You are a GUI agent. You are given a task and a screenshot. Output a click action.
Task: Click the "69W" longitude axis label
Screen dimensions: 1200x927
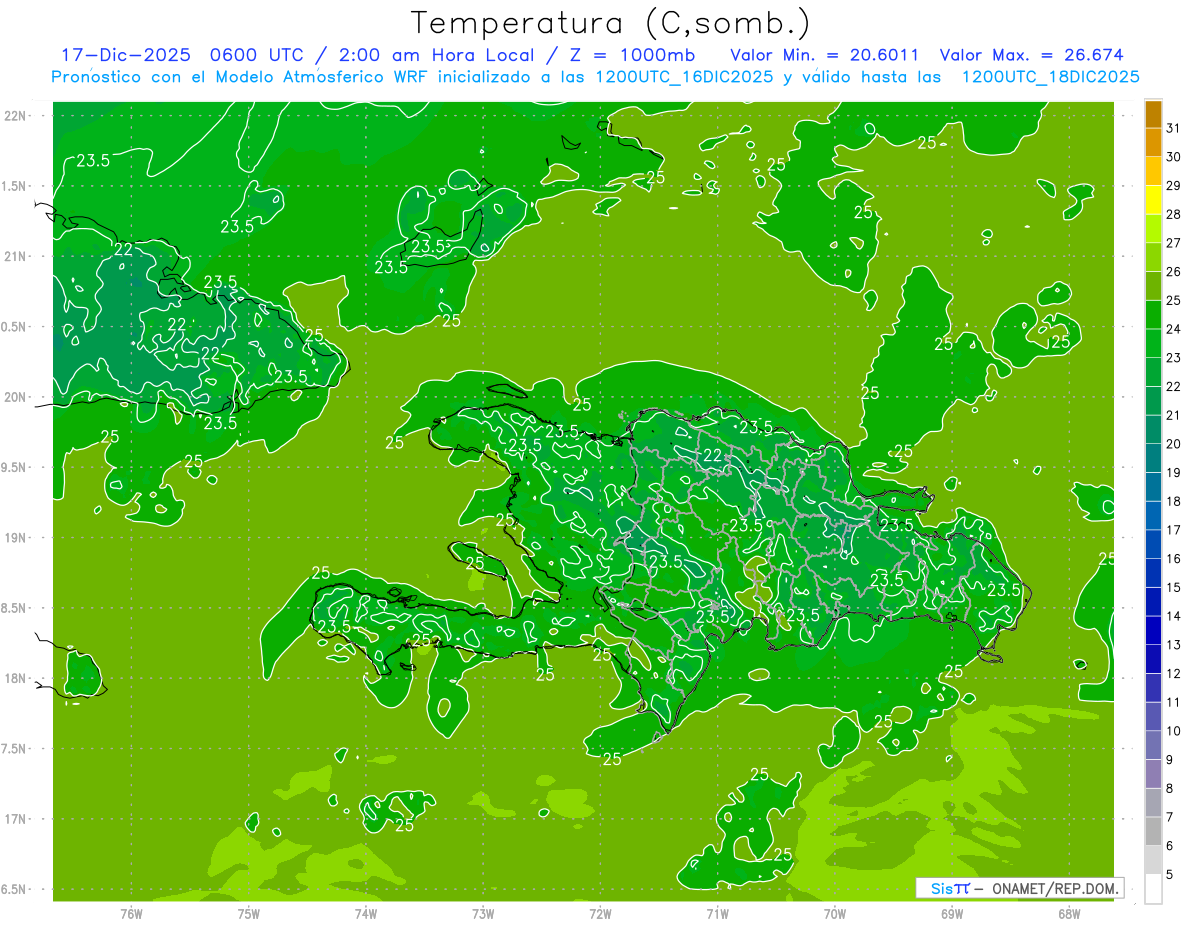coord(952,914)
